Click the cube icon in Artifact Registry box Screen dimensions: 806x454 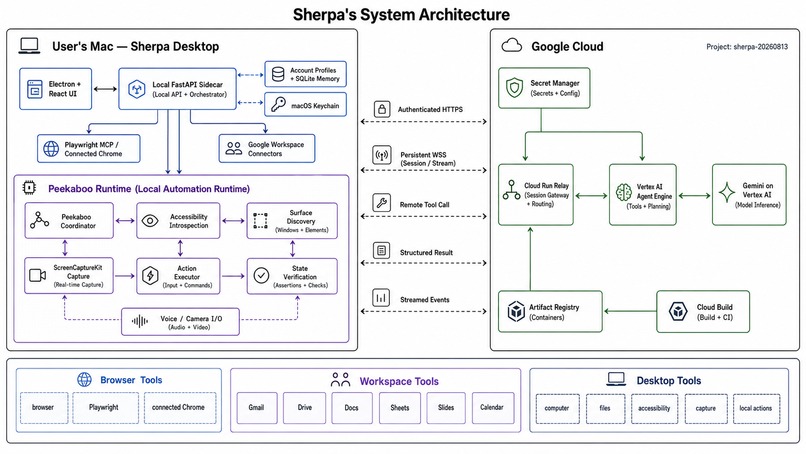click(x=516, y=312)
